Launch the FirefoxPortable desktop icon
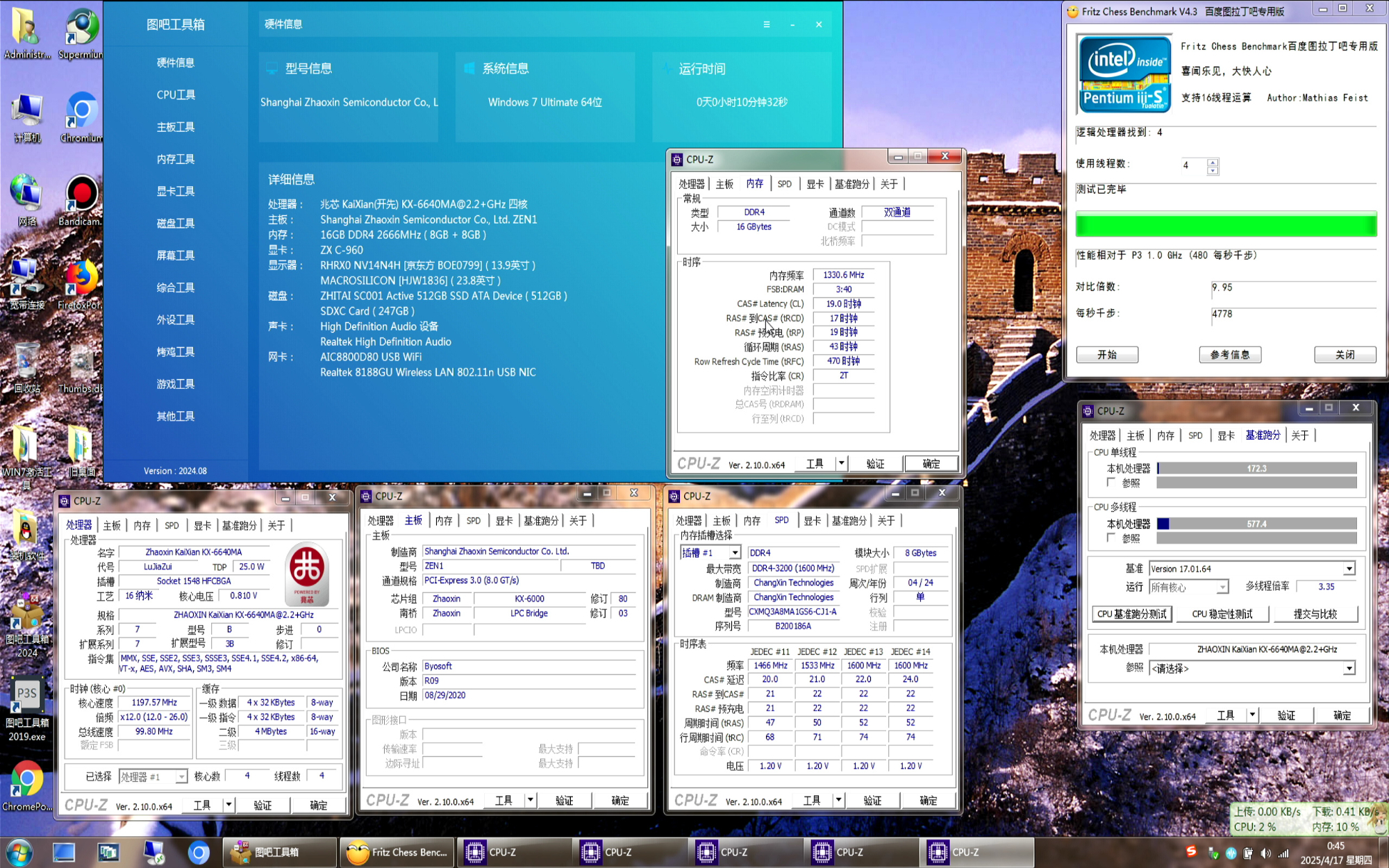Screen dimensions: 1389x868 [x=81, y=285]
